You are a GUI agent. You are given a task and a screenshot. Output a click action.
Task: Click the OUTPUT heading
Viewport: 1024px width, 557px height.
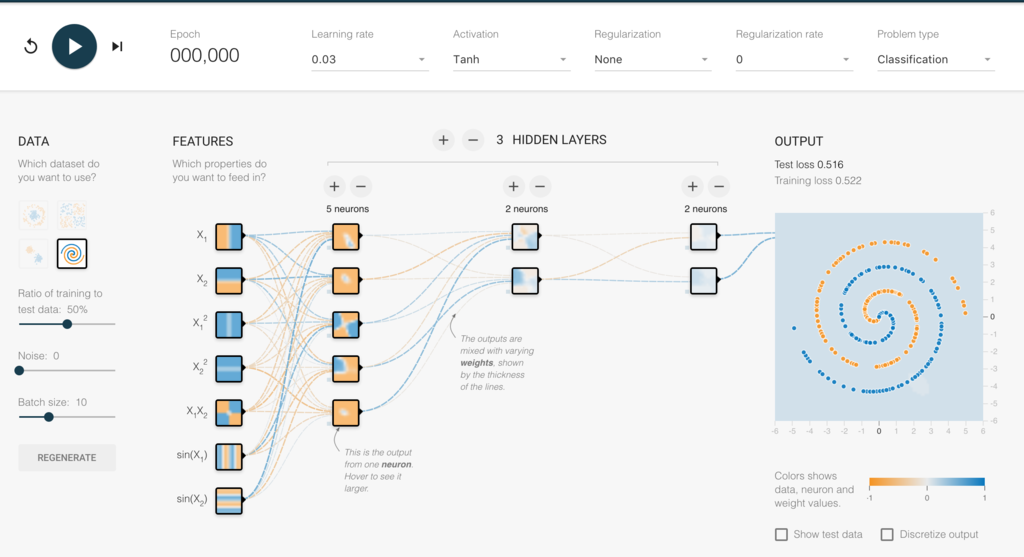coord(799,142)
